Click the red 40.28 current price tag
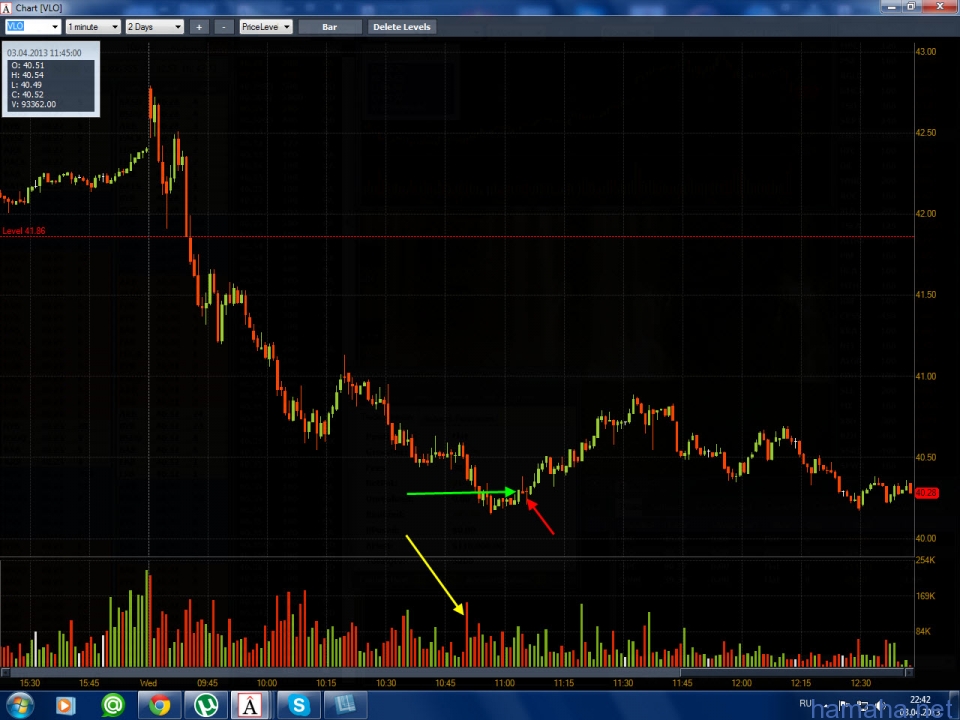Viewport: 960px width, 720px height. tap(926, 492)
